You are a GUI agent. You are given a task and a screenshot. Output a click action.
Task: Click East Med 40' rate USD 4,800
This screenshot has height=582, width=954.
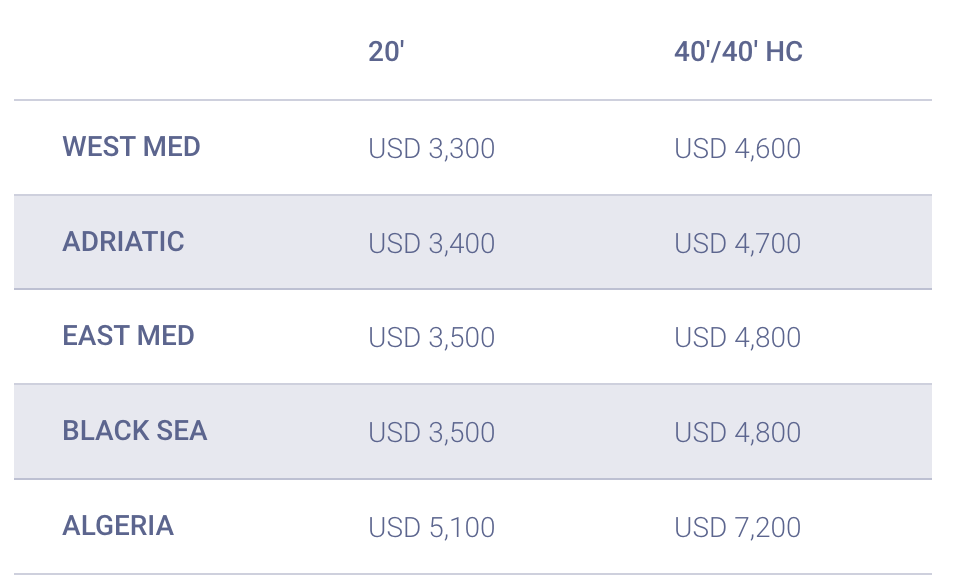click(737, 338)
